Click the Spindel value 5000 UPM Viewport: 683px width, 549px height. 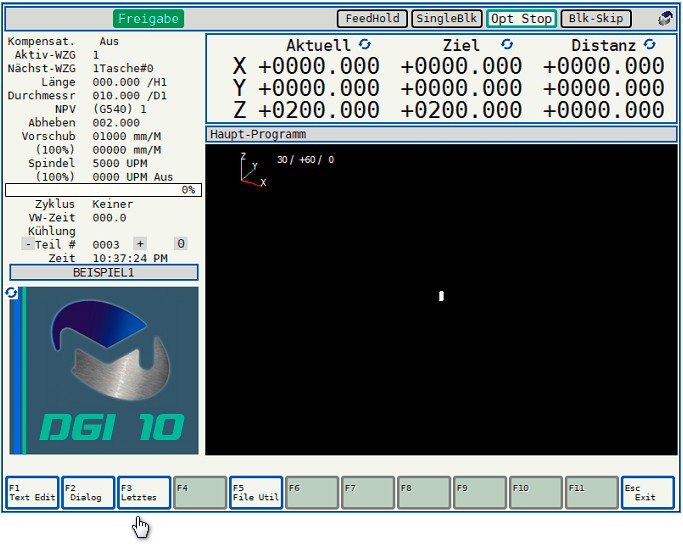pos(120,163)
